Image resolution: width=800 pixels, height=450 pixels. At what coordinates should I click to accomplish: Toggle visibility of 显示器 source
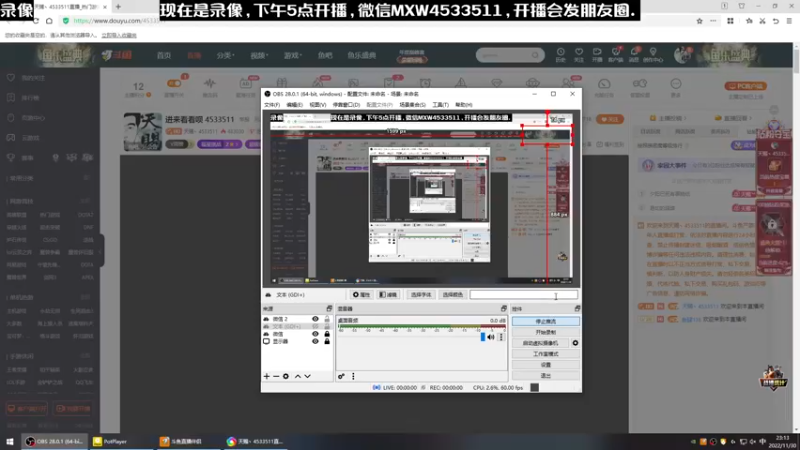(x=315, y=341)
